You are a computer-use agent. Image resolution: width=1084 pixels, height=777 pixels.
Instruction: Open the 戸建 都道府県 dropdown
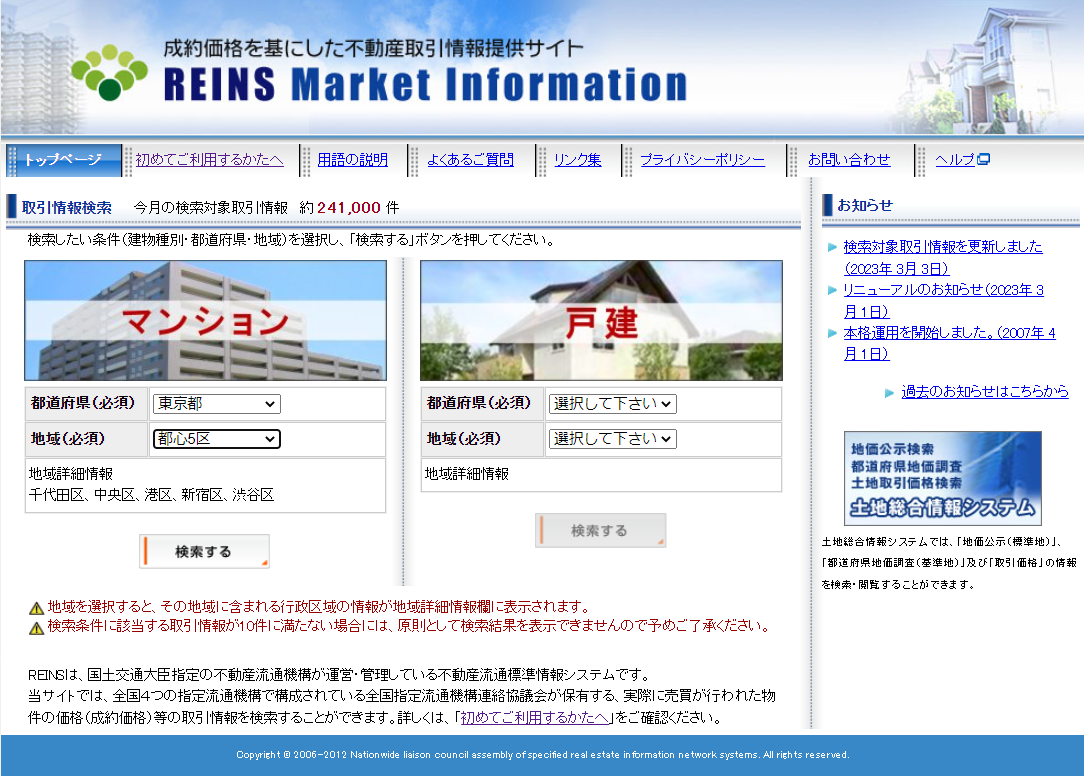point(613,404)
